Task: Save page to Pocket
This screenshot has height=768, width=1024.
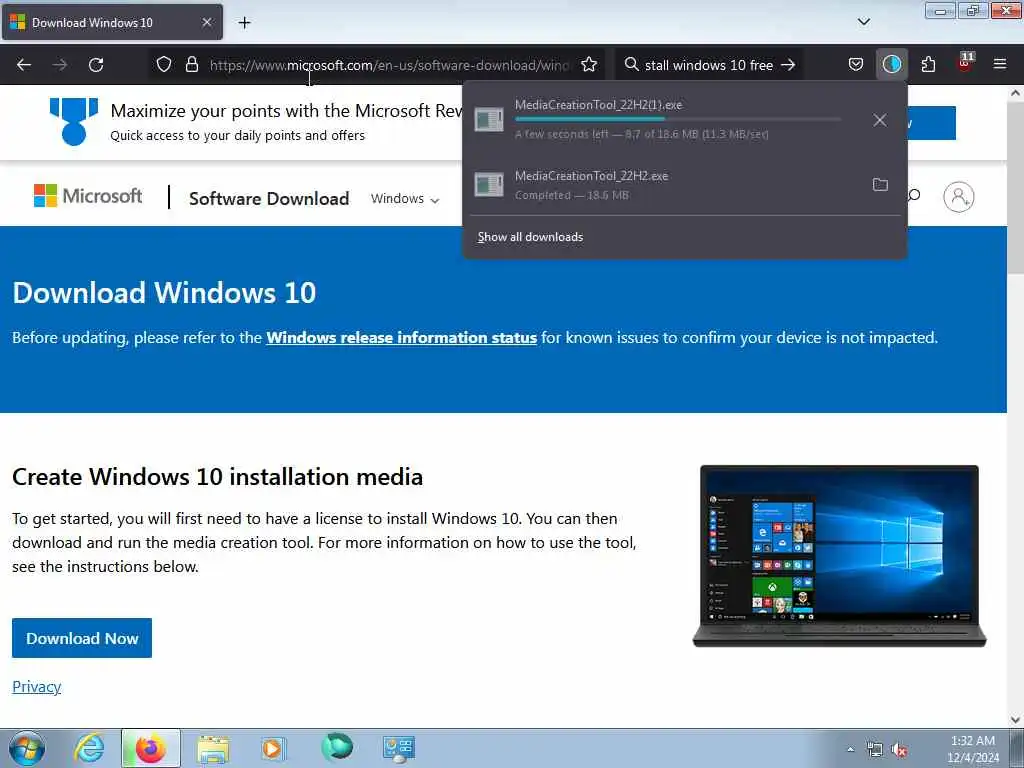Action: [x=856, y=65]
